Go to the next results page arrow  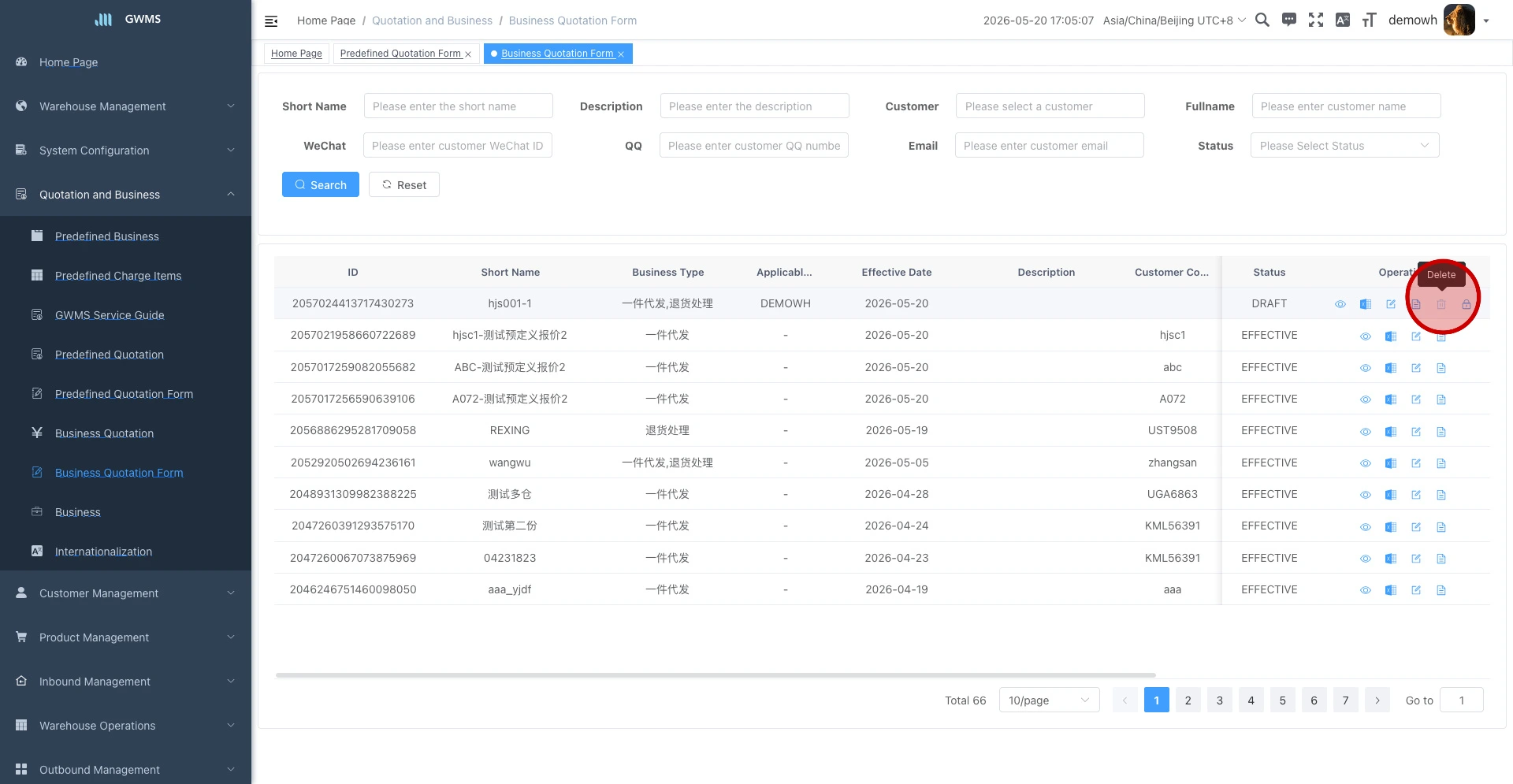pyautogui.click(x=1377, y=700)
